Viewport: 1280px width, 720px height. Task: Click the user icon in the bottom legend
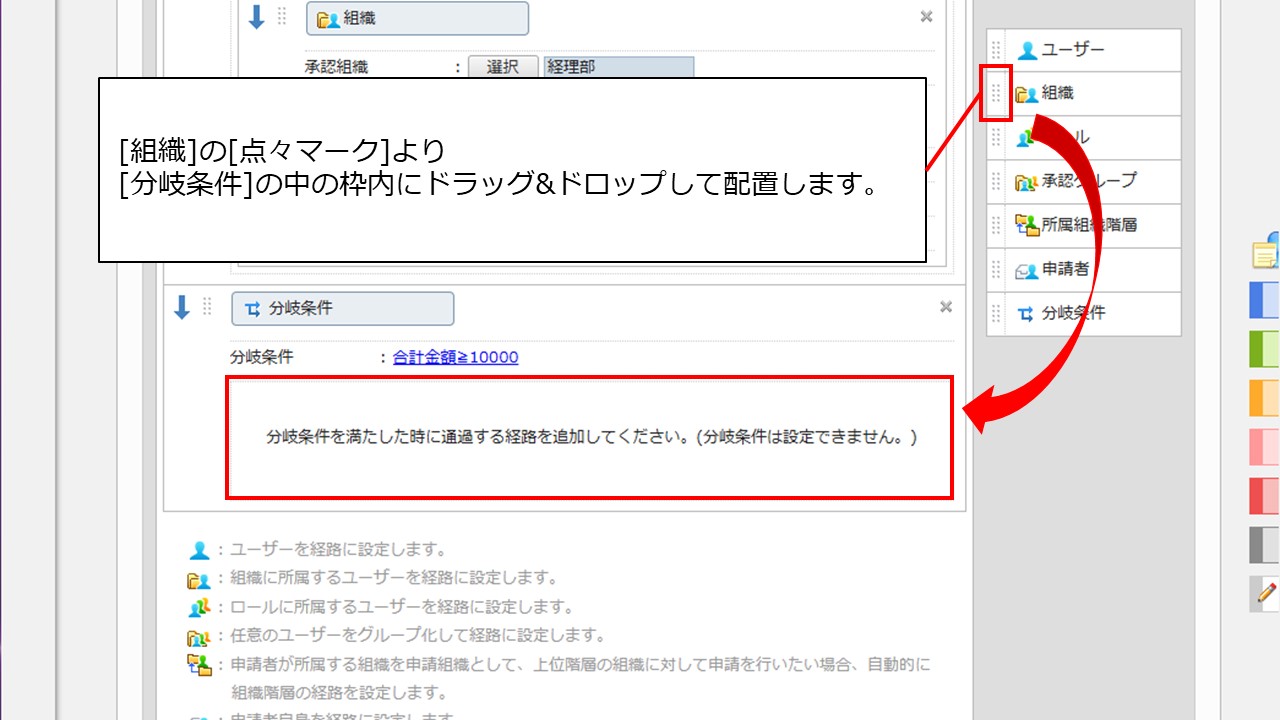coord(199,550)
